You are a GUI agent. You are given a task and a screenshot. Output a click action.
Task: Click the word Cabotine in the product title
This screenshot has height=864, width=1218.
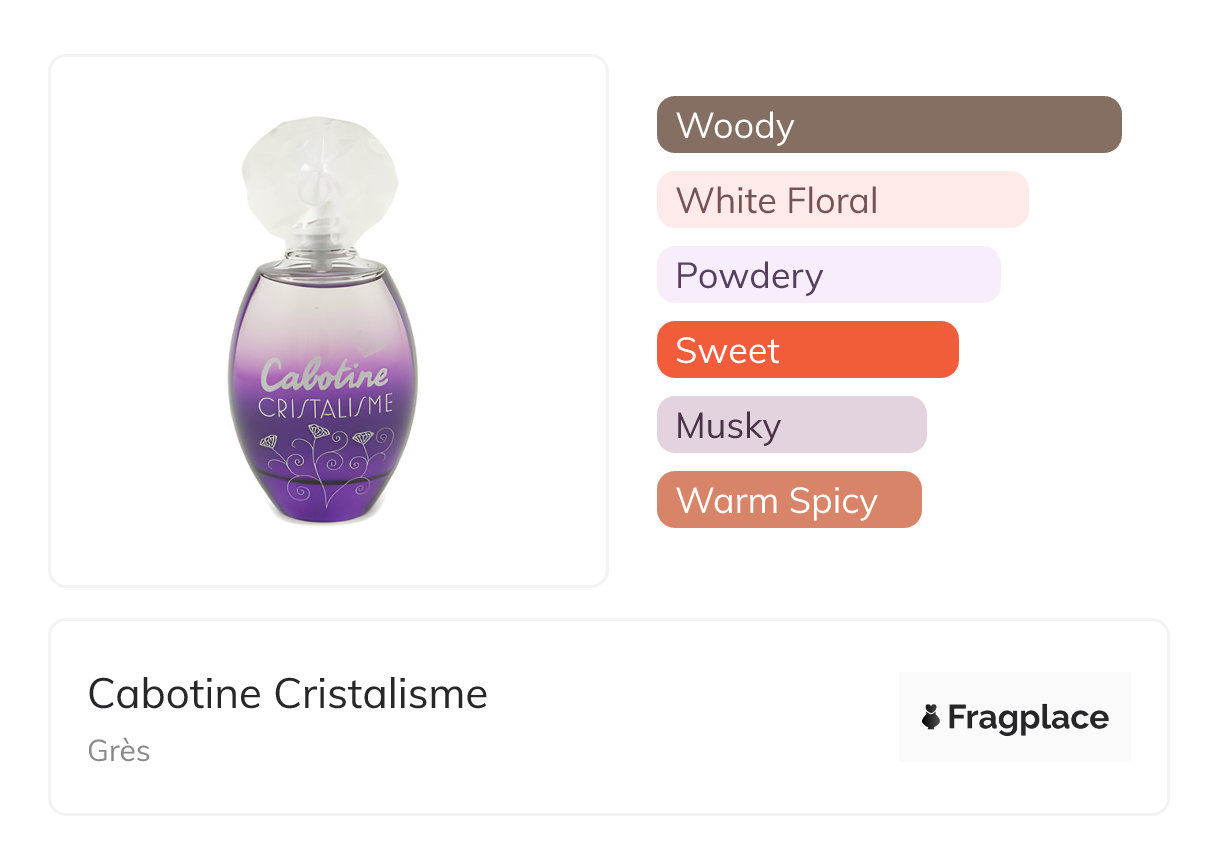point(176,693)
